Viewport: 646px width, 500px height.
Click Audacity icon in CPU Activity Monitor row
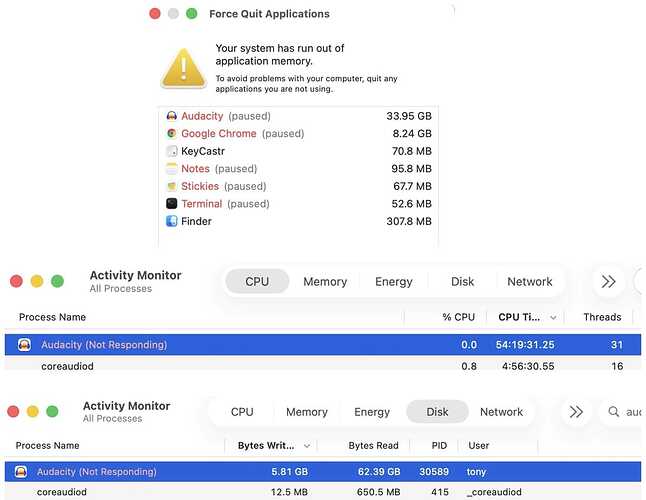[x=24, y=344]
